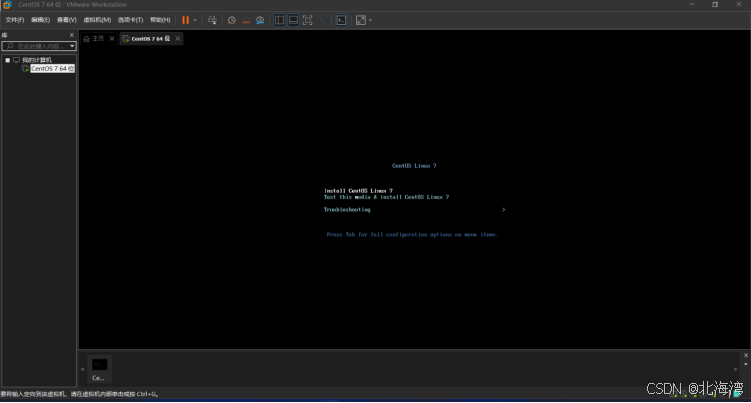Click the CentOS Linux 7 boot title
Screen dimensions: 751x403
coord(414,166)
